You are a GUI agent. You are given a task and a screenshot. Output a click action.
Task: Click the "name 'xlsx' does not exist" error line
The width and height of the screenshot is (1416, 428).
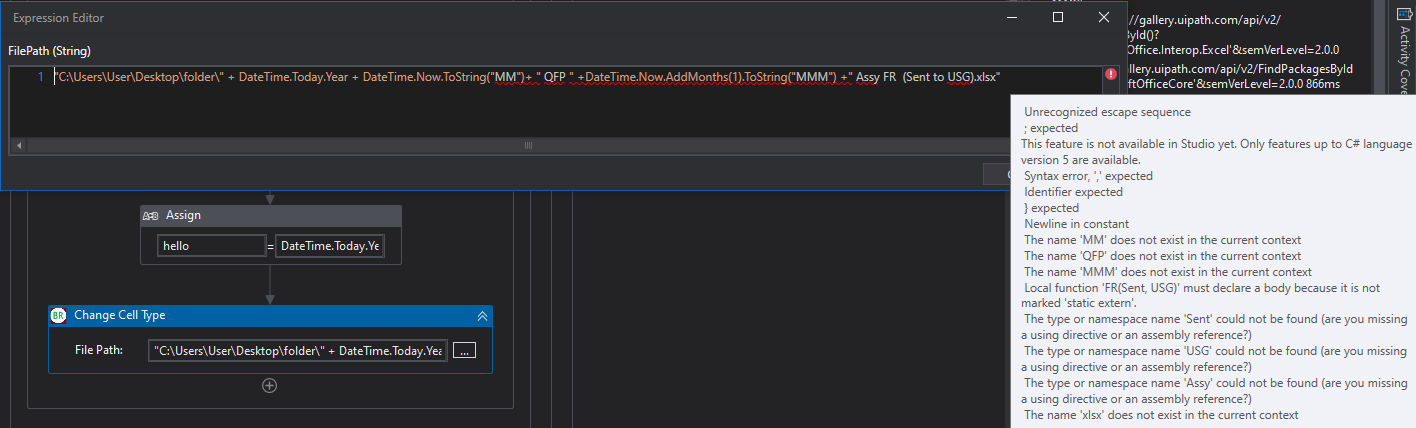[1161, 415]
